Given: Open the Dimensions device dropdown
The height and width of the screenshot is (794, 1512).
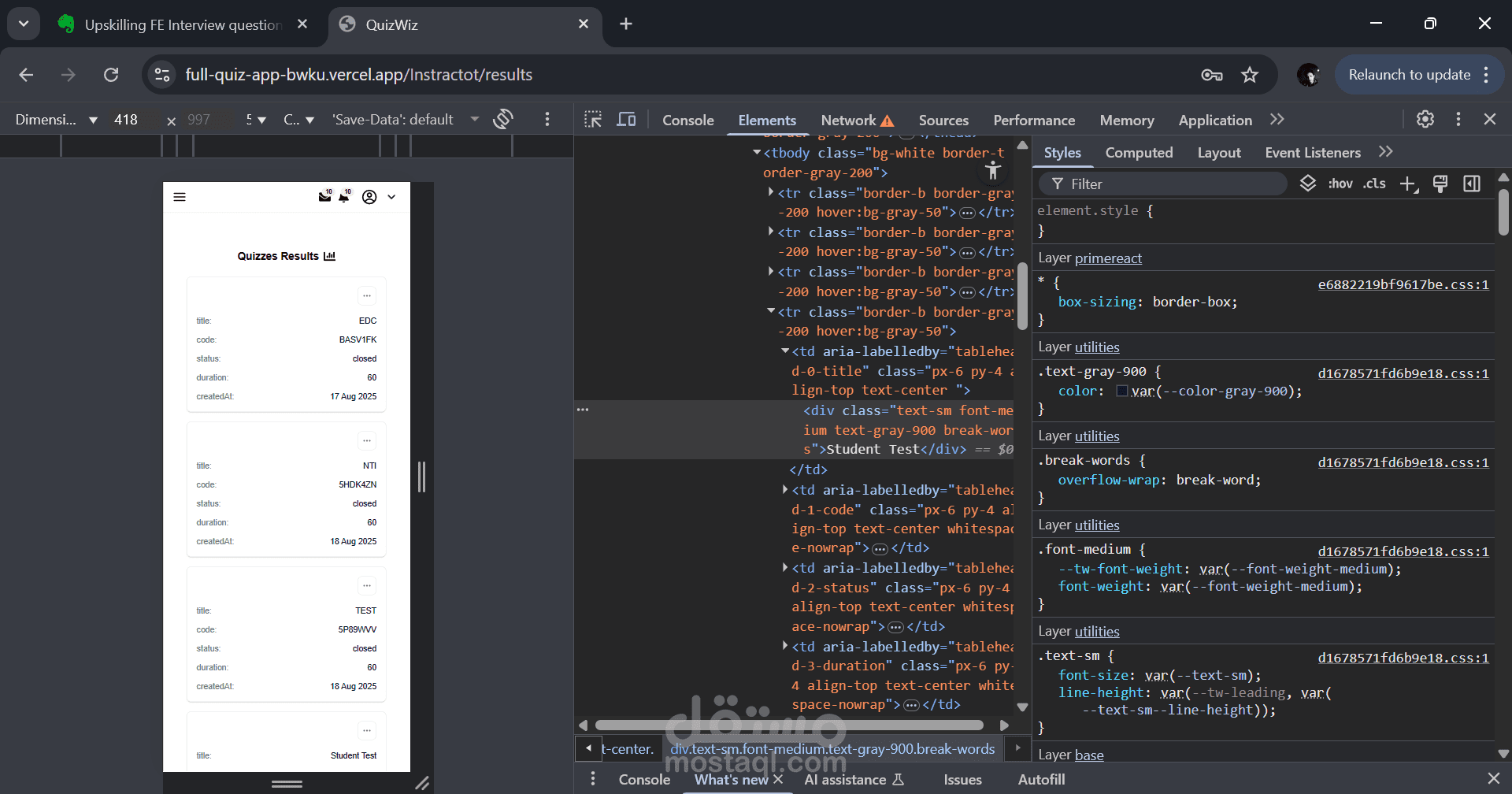Looking at the screenshot, I should click(57, 120).
